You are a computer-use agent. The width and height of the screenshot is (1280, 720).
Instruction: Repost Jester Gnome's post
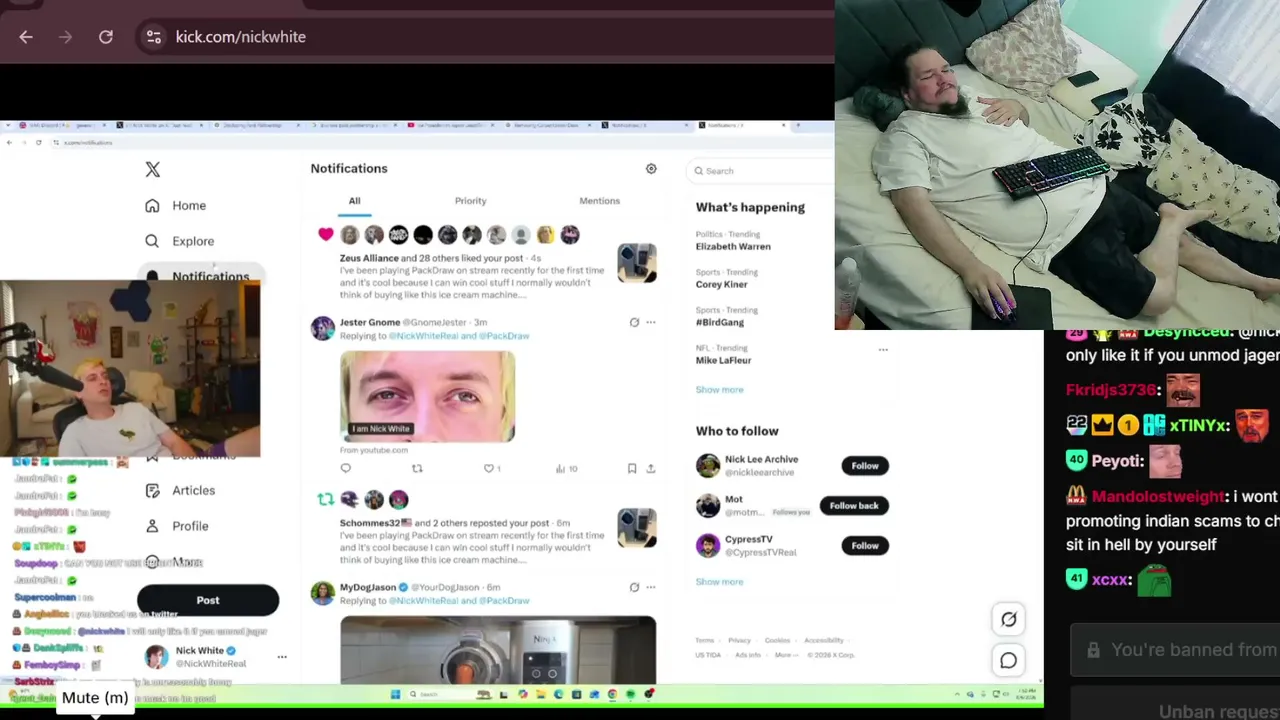pos(417,468)
